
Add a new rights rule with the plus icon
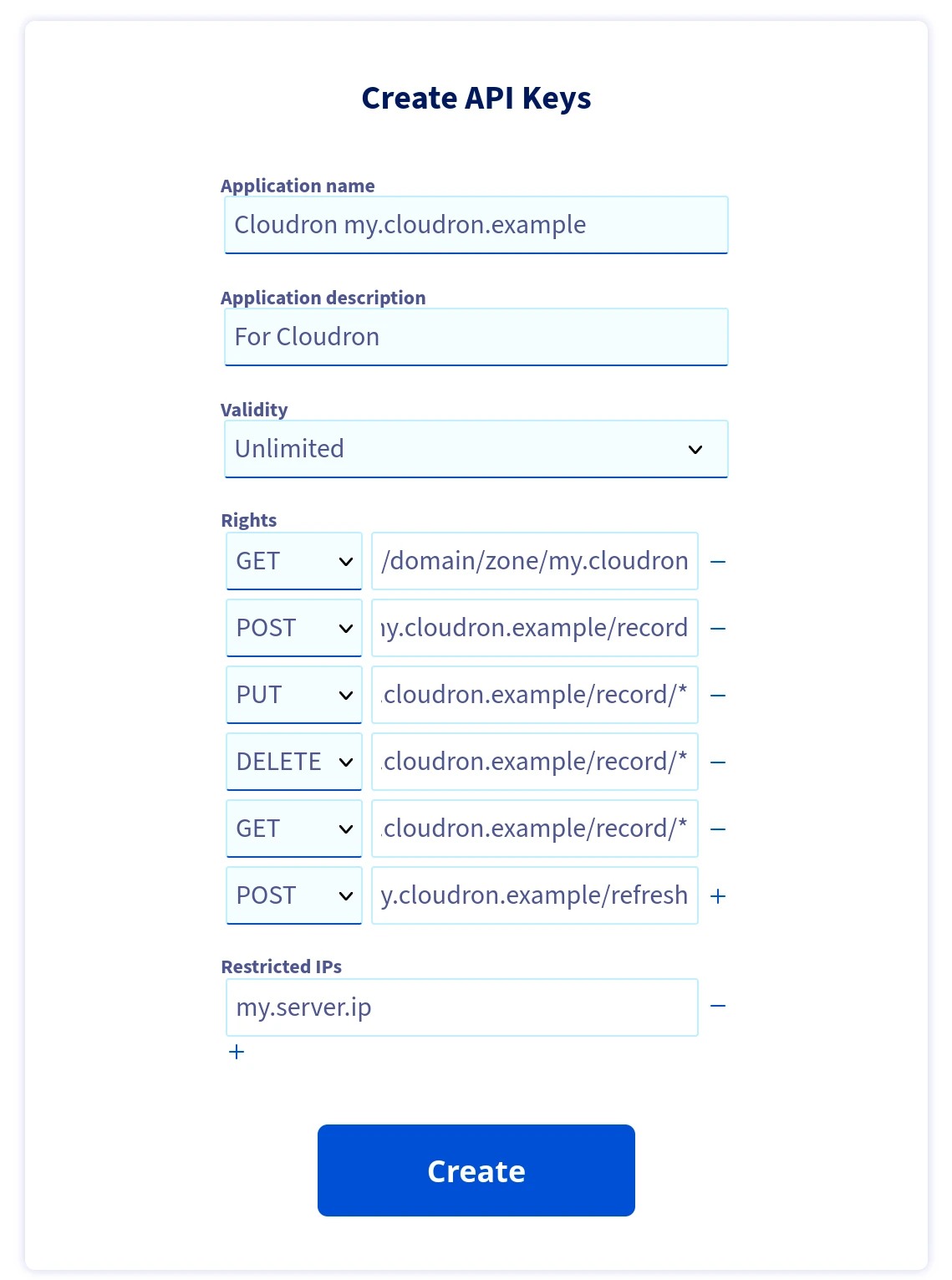718,895
